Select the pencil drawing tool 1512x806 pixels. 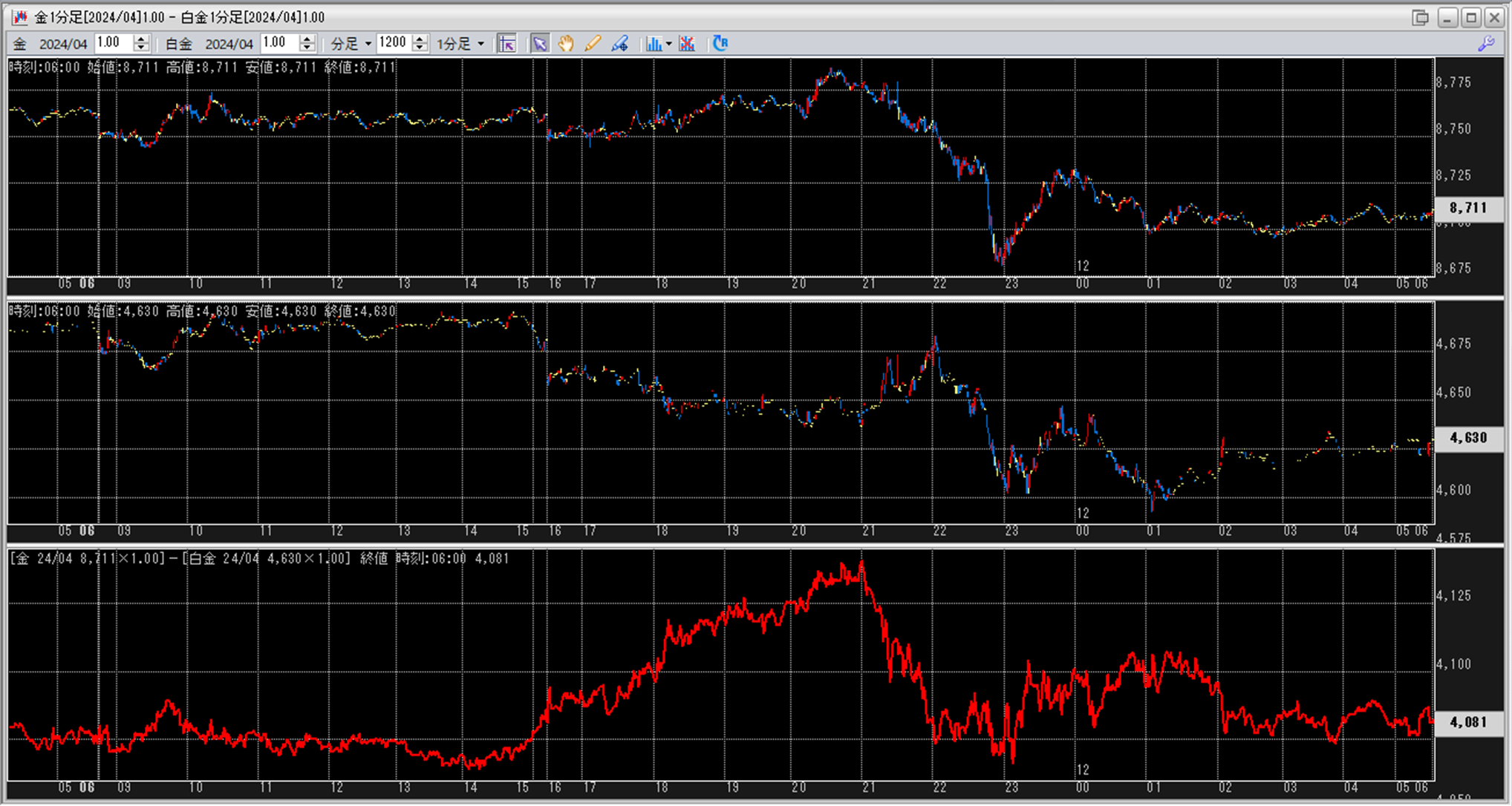[593, 44]
